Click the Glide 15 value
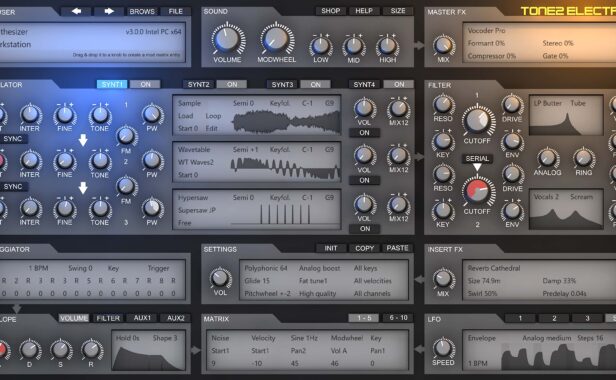The image size is (616, 380). pos(257,281)
